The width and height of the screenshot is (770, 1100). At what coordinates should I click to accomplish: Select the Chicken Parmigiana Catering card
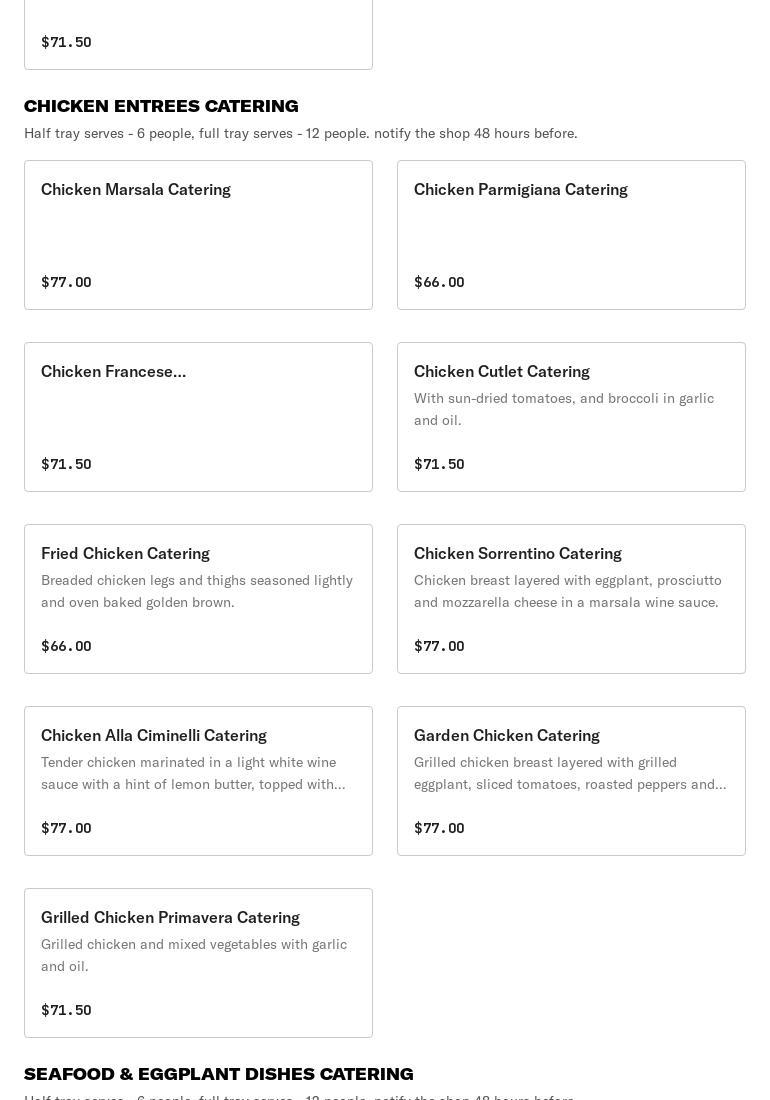(x=520, y=190)
